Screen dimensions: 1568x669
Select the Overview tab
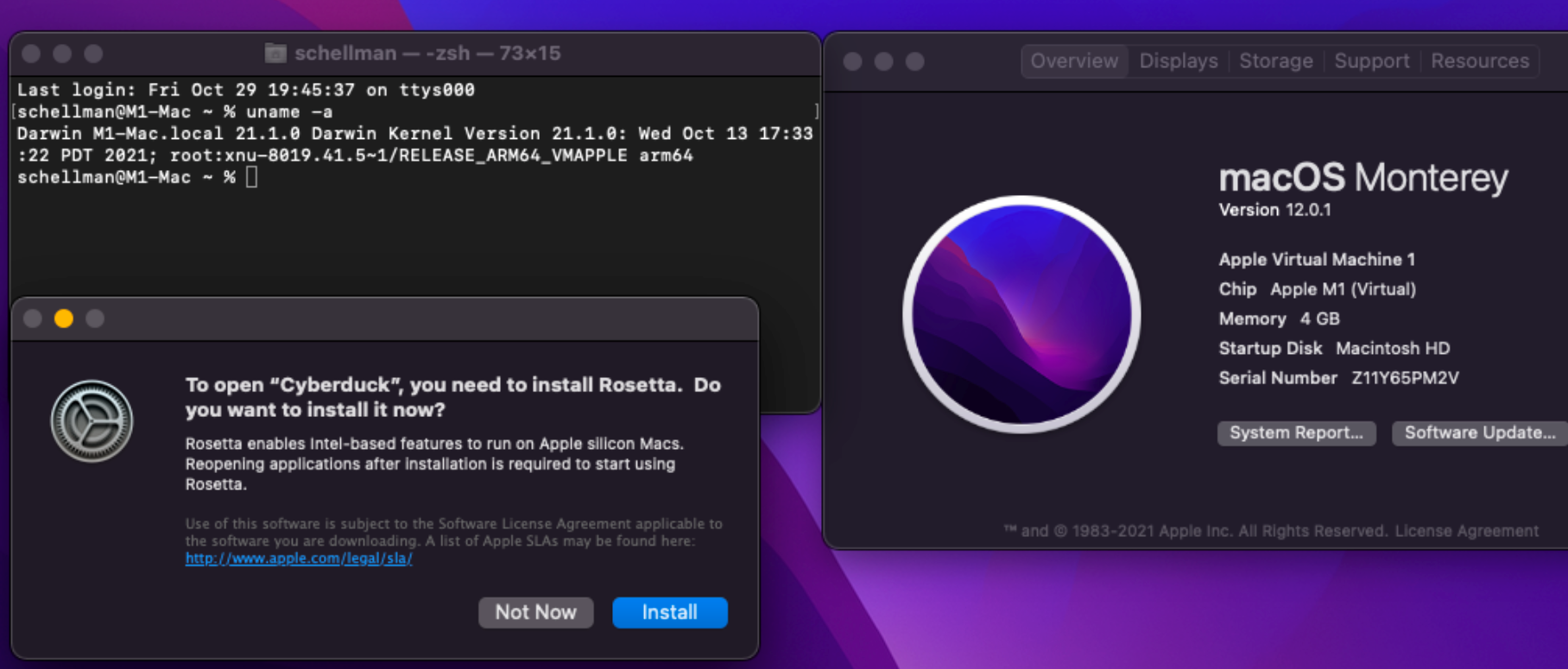(1074, 61)
